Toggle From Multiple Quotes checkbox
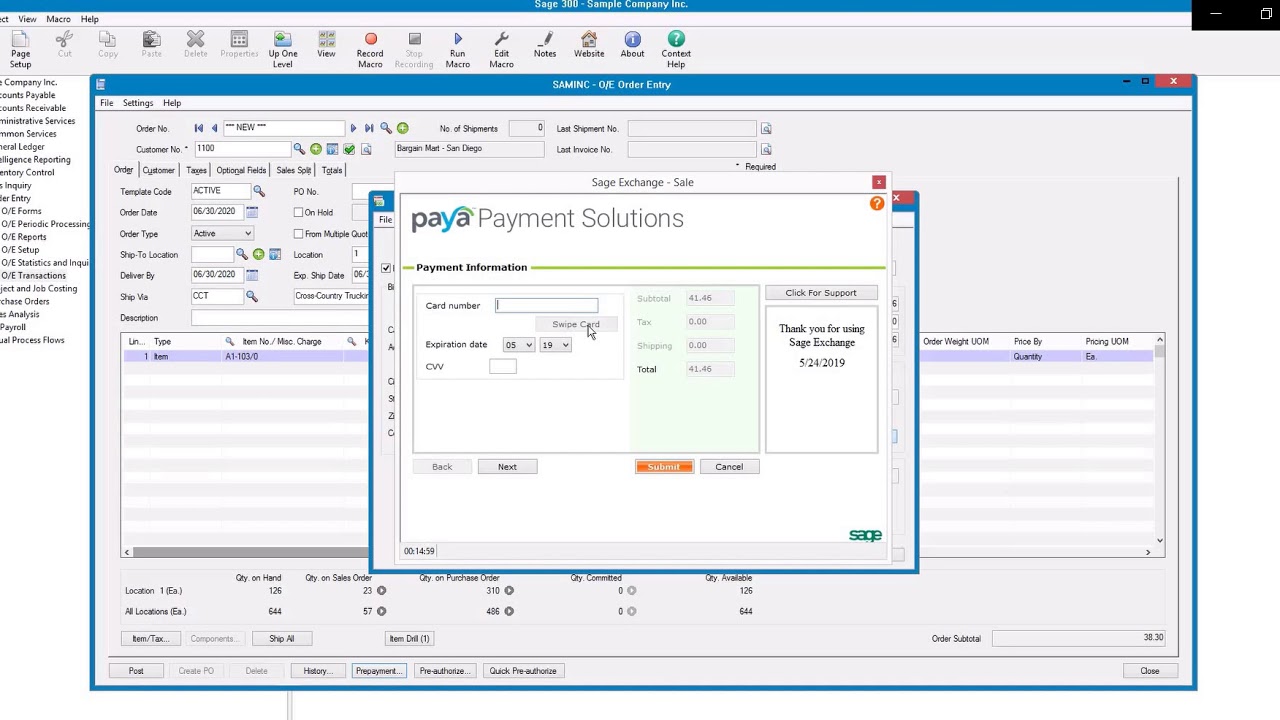 point(298,233)
